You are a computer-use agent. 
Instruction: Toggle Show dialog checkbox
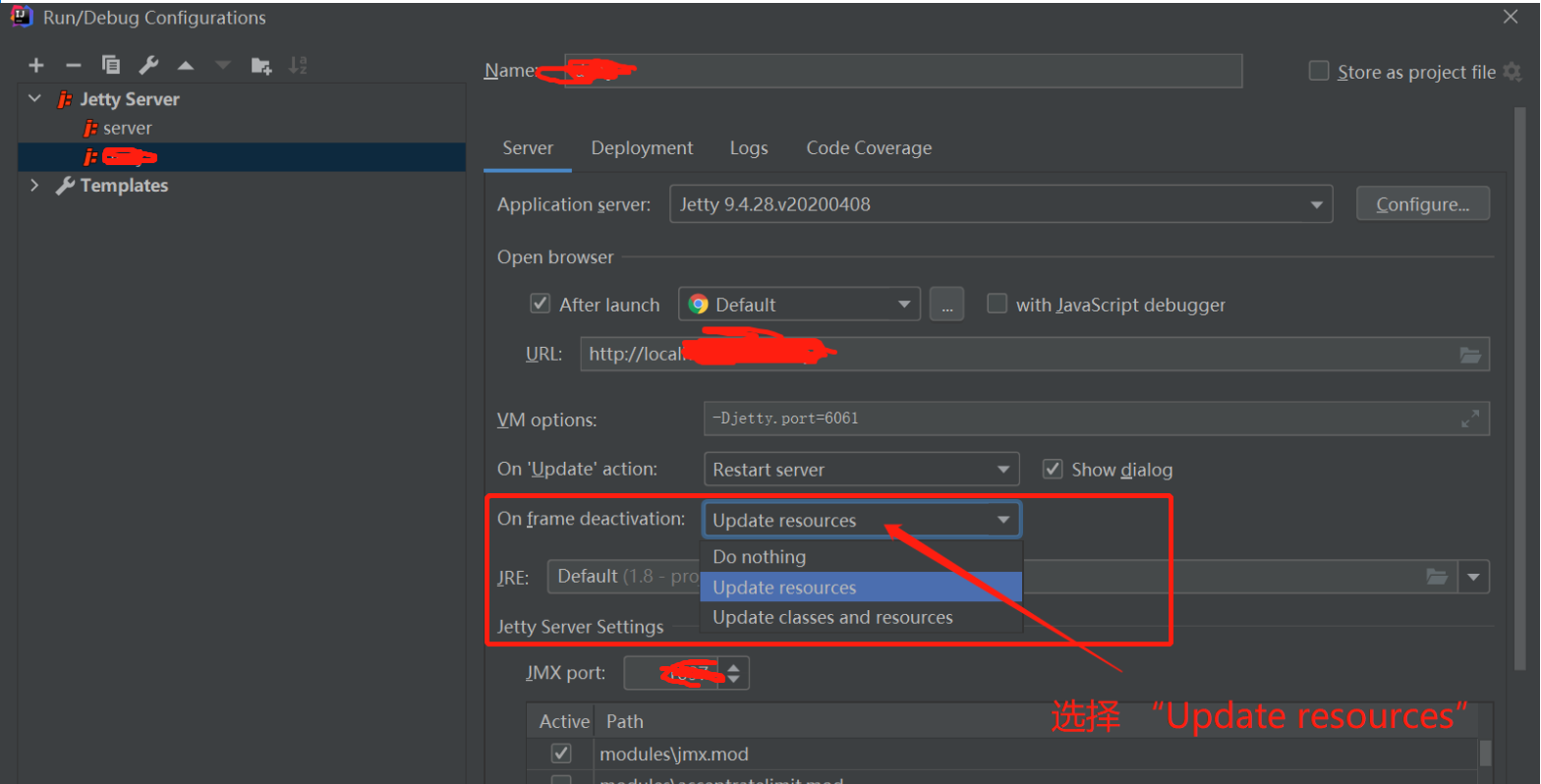click(1053, 469)
